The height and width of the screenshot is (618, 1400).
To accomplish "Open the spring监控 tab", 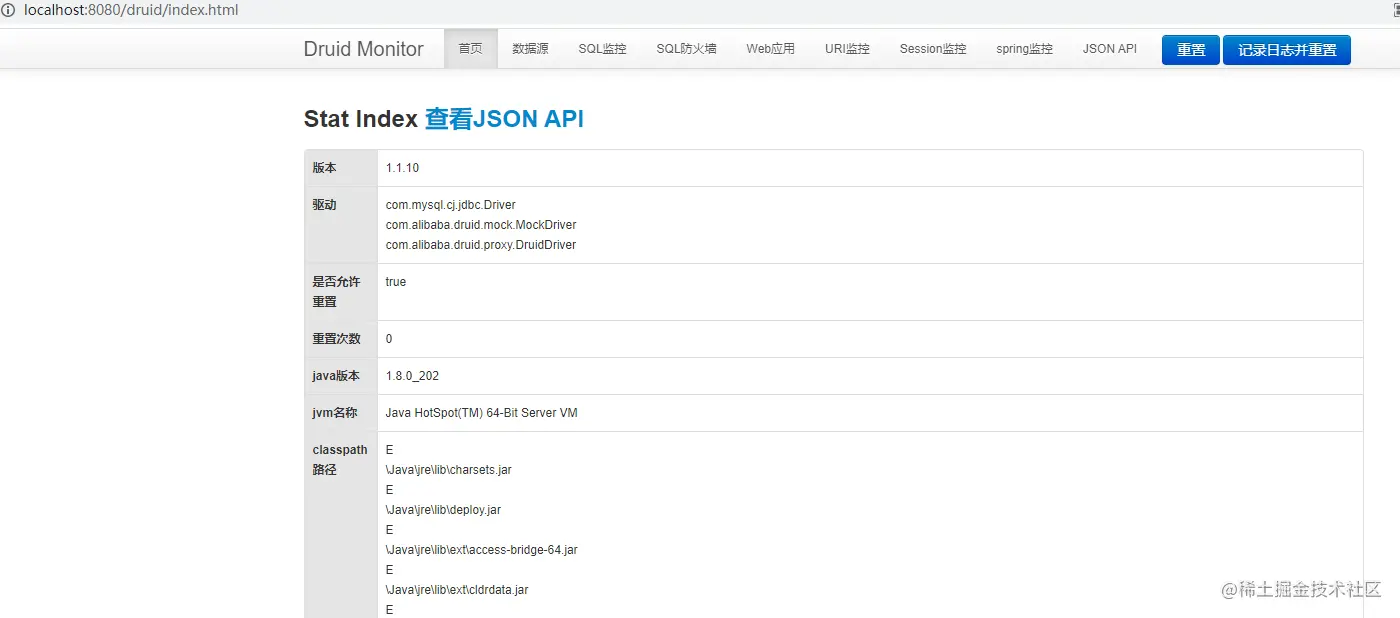I will tap(1024, 49).
